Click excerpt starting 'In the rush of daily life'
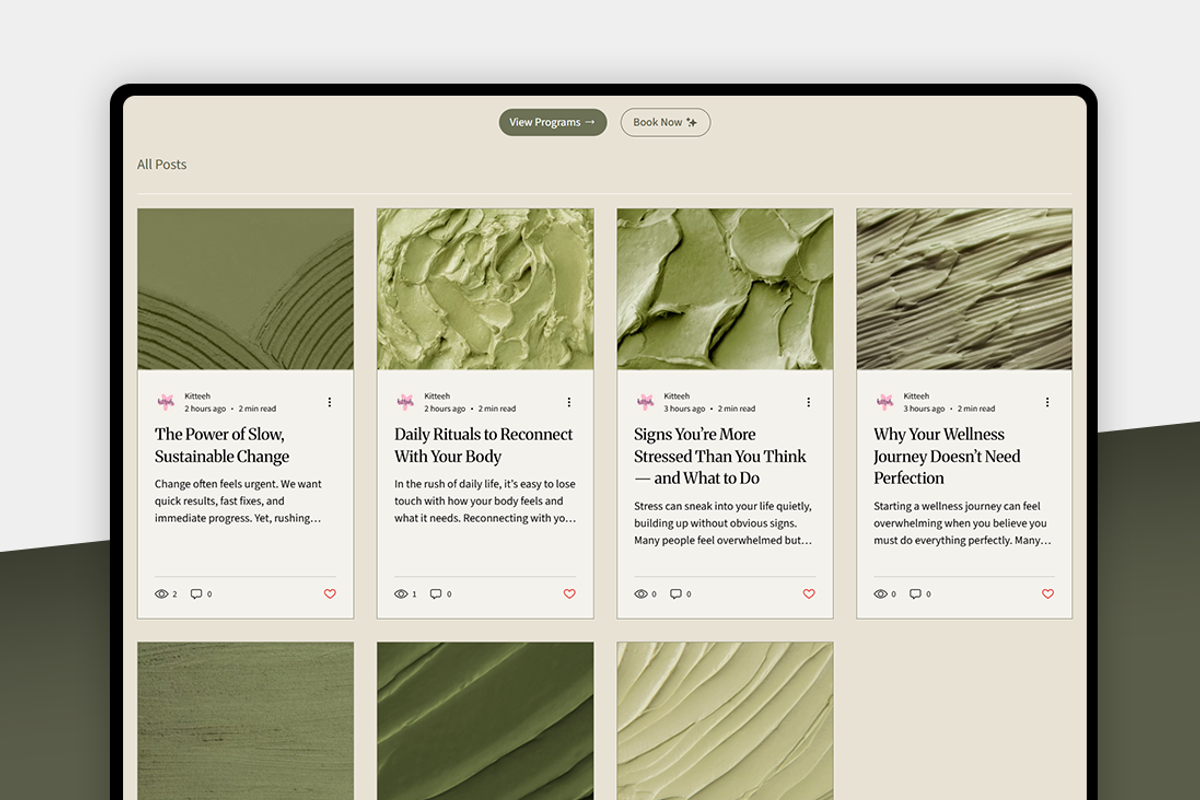Viewport: 1200px width, 800px height. (x=485, y=501)
